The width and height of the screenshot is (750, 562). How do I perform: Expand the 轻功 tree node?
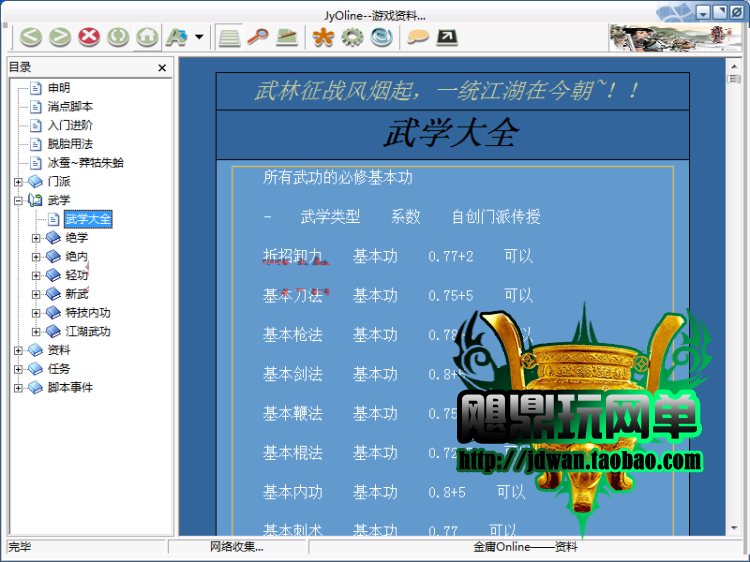pyautogui.click(x=36, y=275)
